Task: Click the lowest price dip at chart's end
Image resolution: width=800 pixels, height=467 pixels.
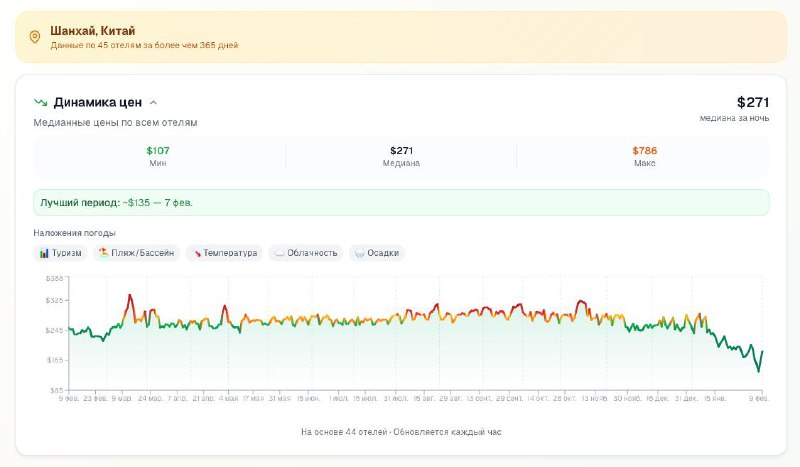Action: pyautogui.click(x=758, y=371)
